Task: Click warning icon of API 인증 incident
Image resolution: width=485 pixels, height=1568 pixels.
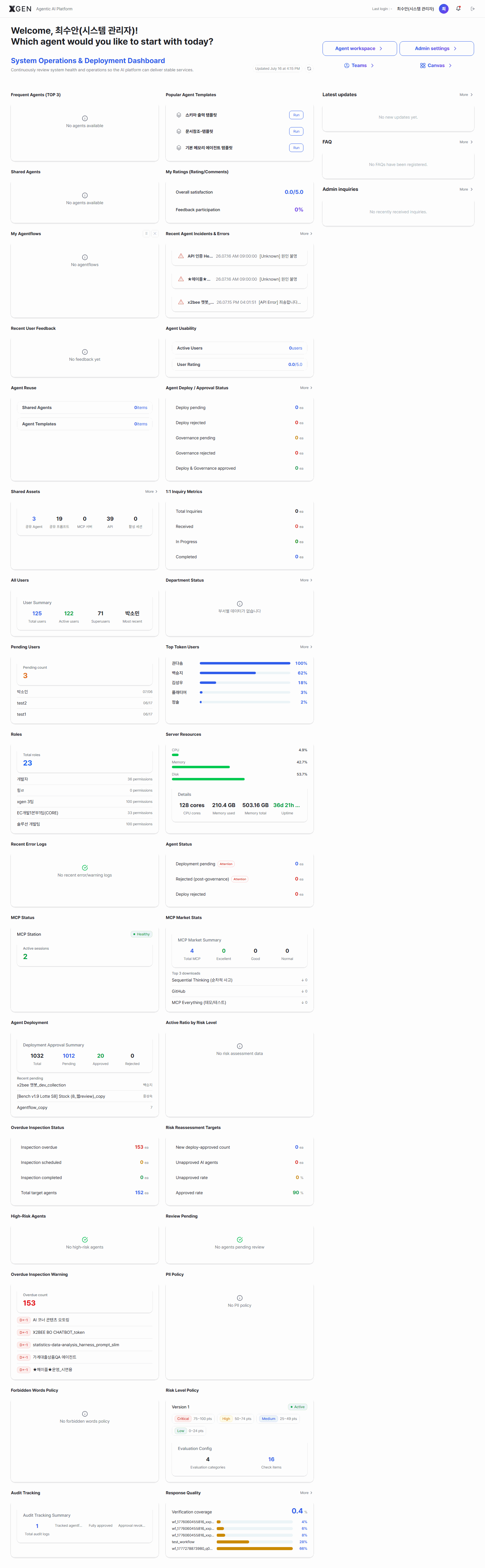Action: click(181, 256)
